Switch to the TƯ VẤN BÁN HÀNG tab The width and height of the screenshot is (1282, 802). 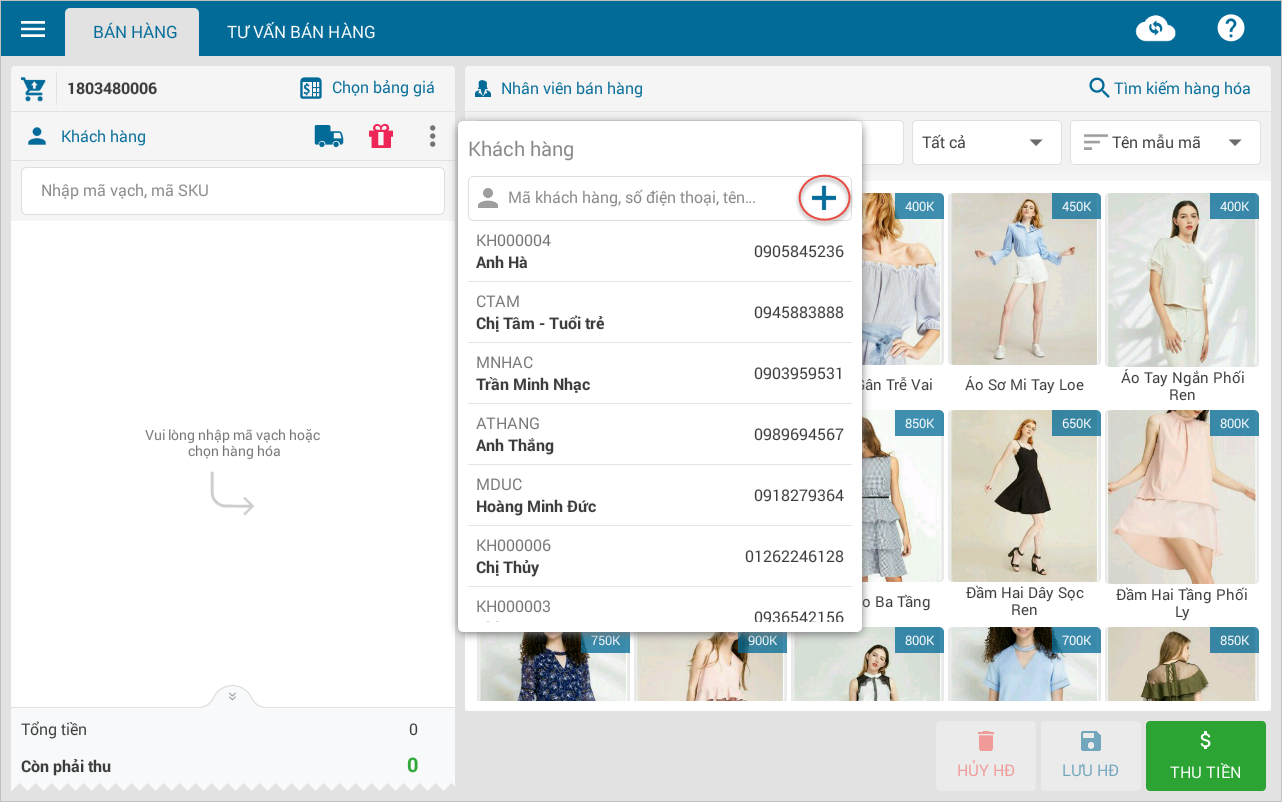(x=301, y=32)
